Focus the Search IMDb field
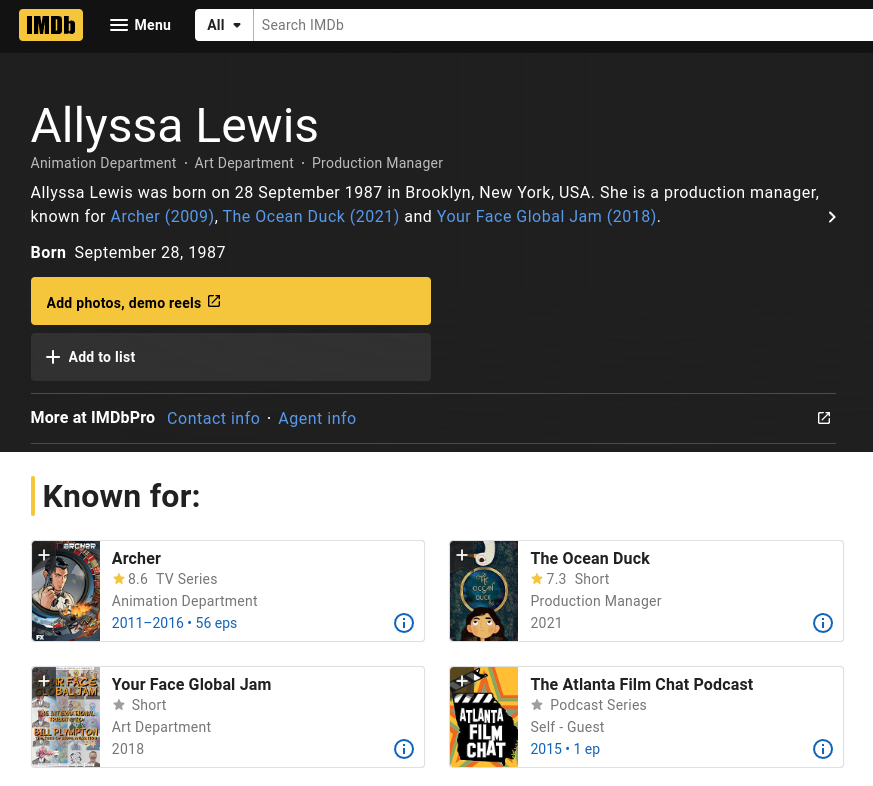The height and width of the screenshot is (786, 873). [562, 25]
